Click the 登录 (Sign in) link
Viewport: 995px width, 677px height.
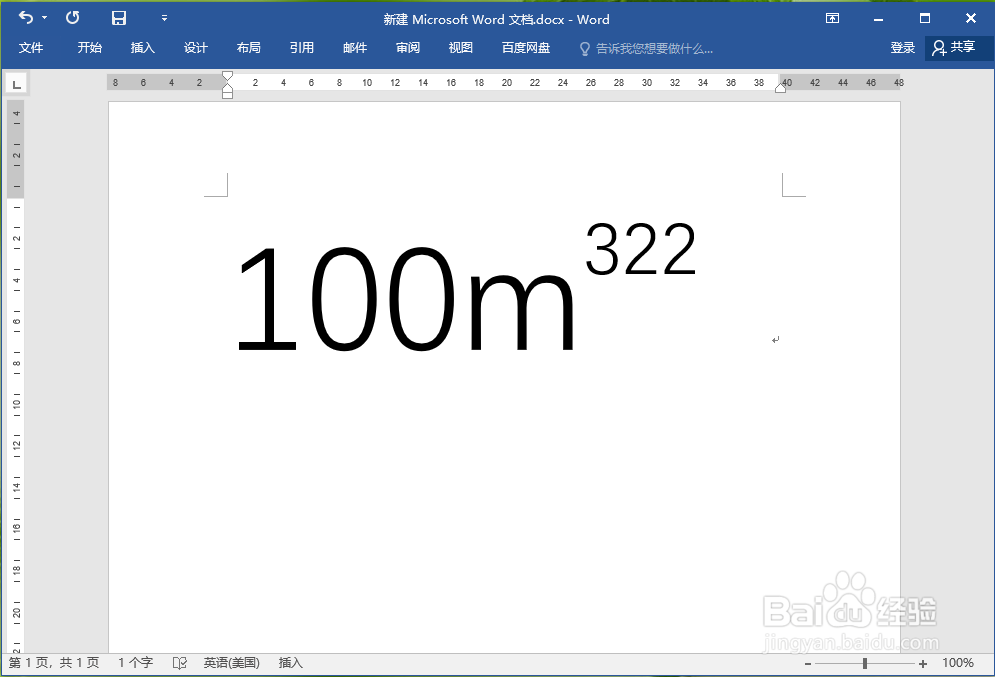click(x=901, y=47)
